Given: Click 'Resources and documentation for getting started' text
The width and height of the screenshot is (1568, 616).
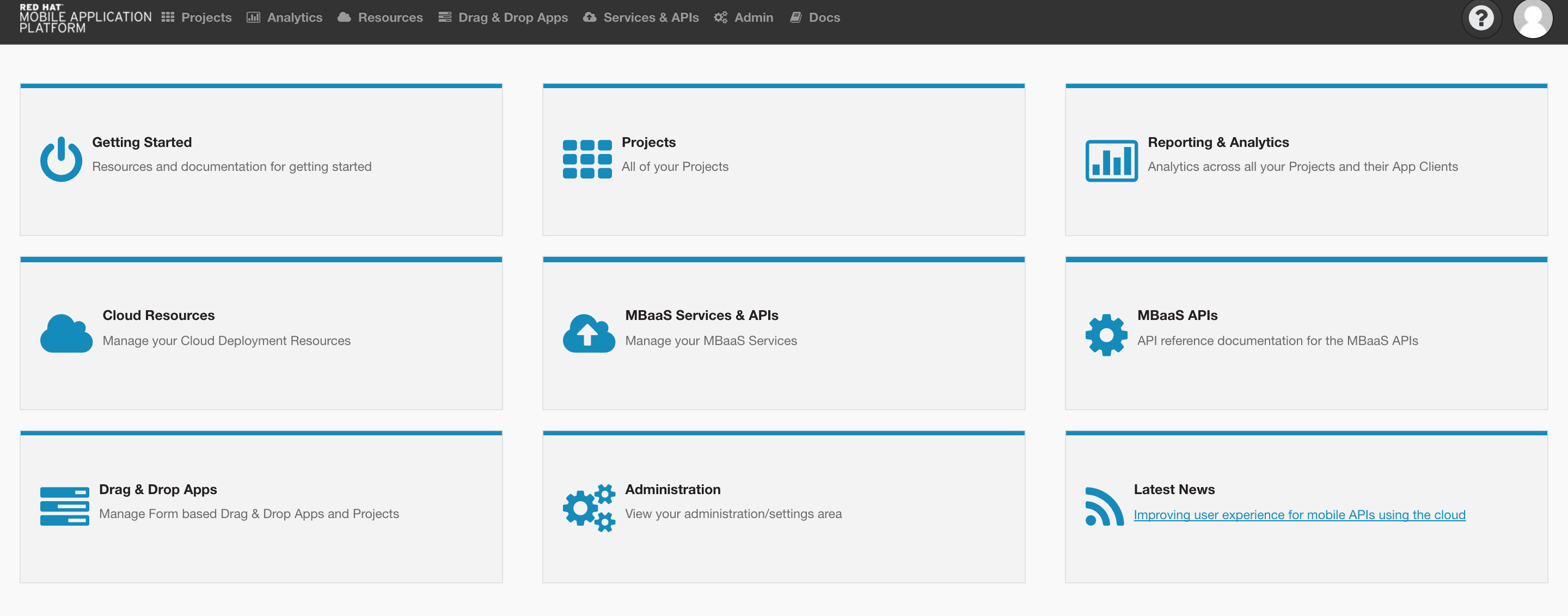Looking at the screenshot, I should (x=231, y=166).
